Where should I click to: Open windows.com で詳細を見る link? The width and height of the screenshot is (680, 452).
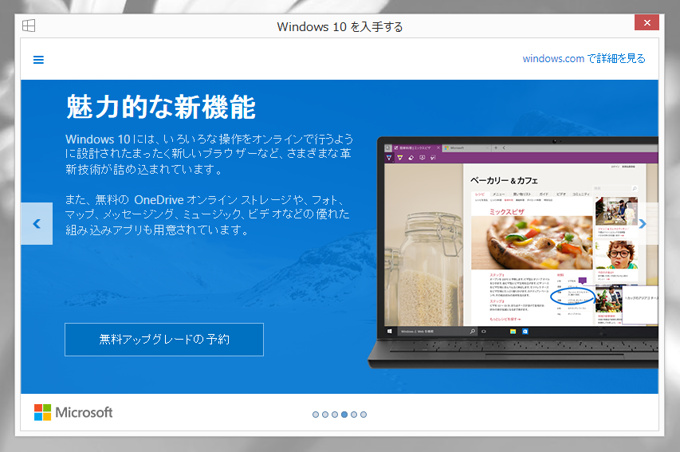pyautogui.click(x=584, y=59)
